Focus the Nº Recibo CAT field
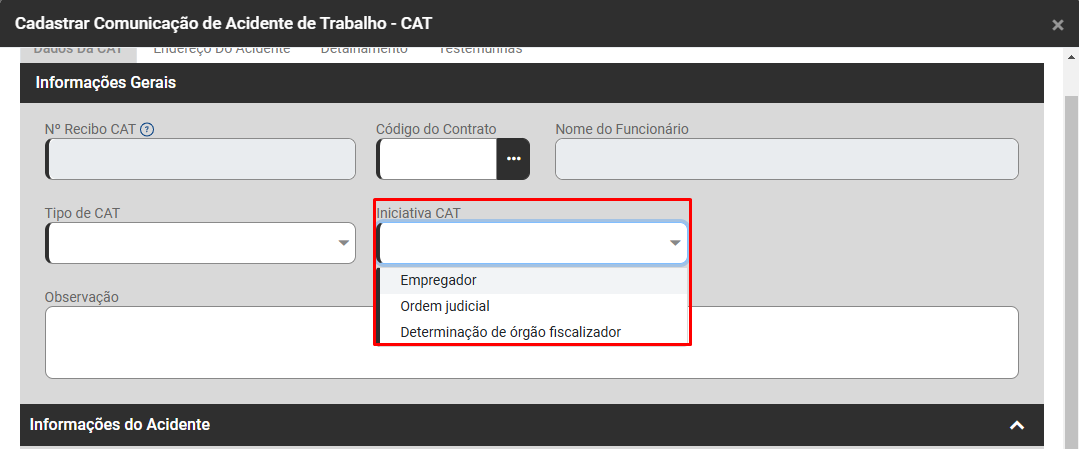 point(201,159)
